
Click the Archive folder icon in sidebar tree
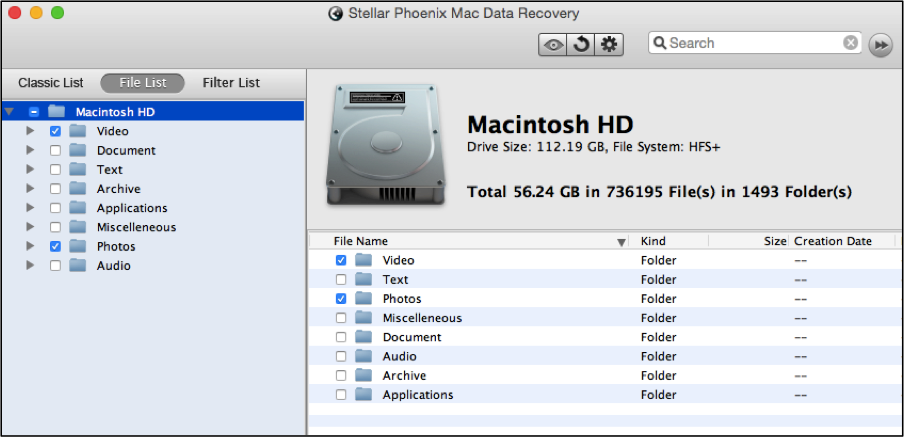[x=78, y=189]
